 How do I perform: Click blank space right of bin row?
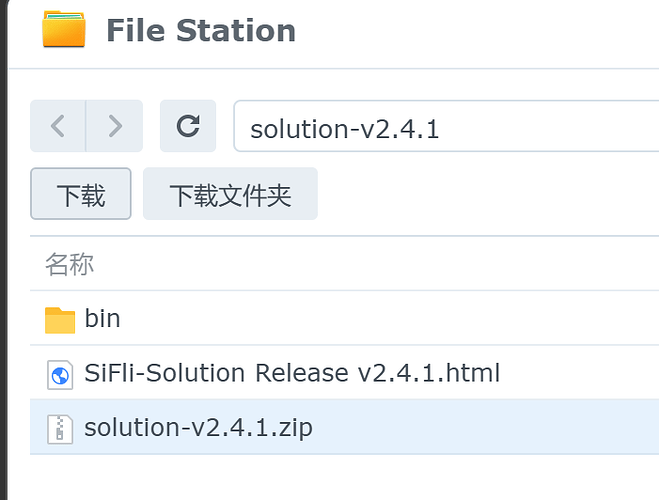(400, 319)
